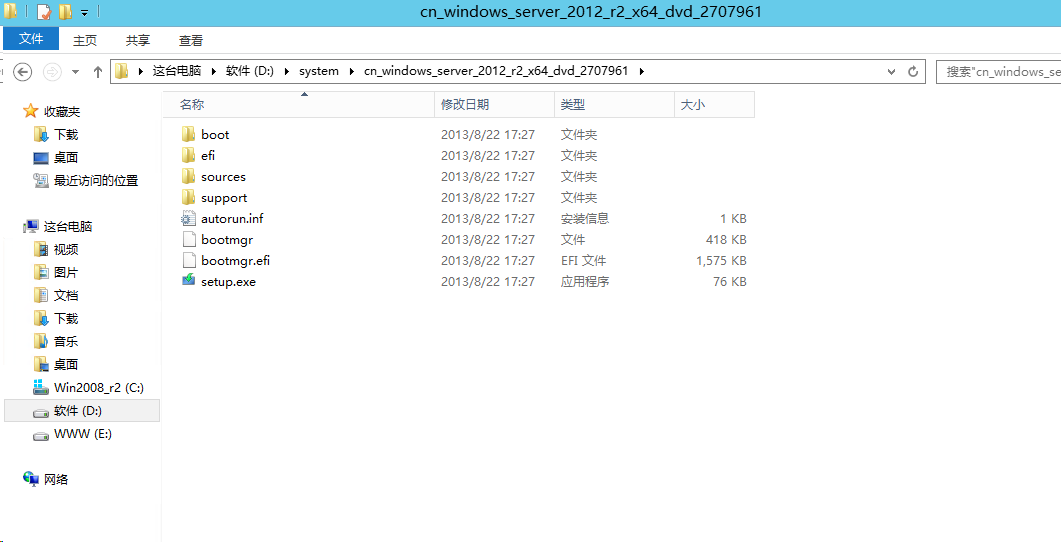Click the search box for this folder

(x=999, y=71)
